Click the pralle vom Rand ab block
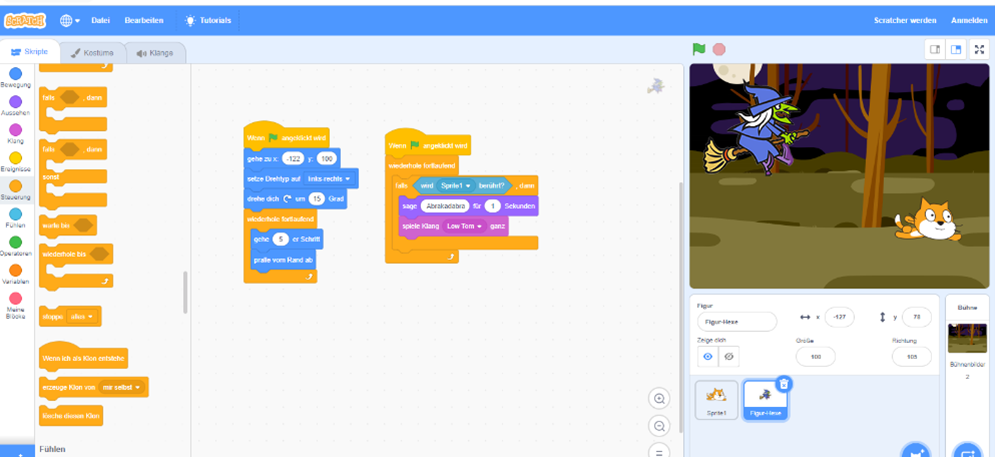Screen dimensions: 995x457 click(x=283, y=259)
